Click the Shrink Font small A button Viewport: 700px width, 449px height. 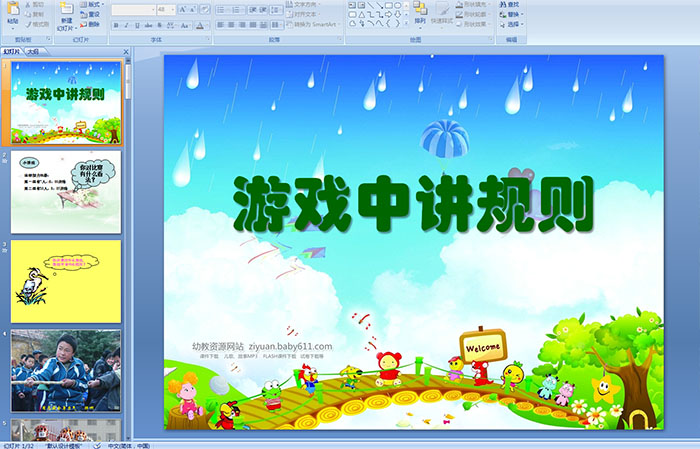click(x=192, y=9)
